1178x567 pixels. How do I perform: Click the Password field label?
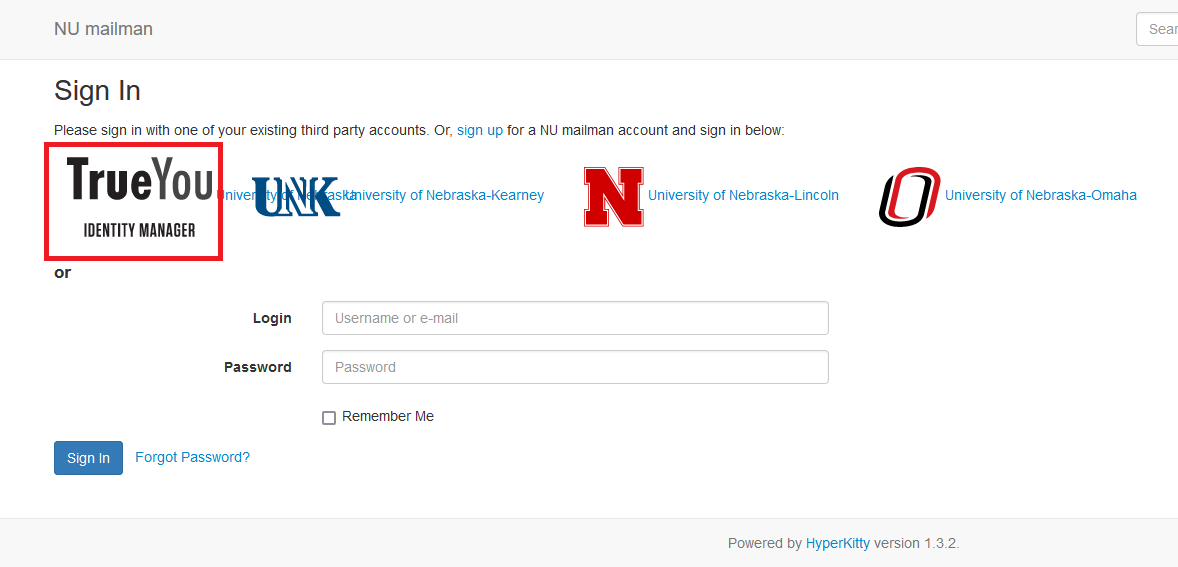tap(258, 367)
